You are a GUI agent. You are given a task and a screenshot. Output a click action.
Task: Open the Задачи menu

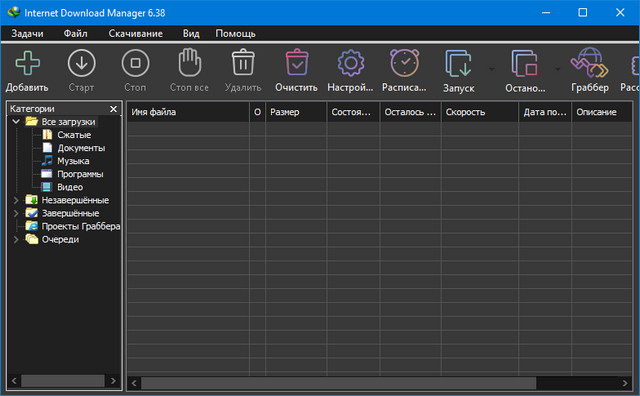coord(27,33)
